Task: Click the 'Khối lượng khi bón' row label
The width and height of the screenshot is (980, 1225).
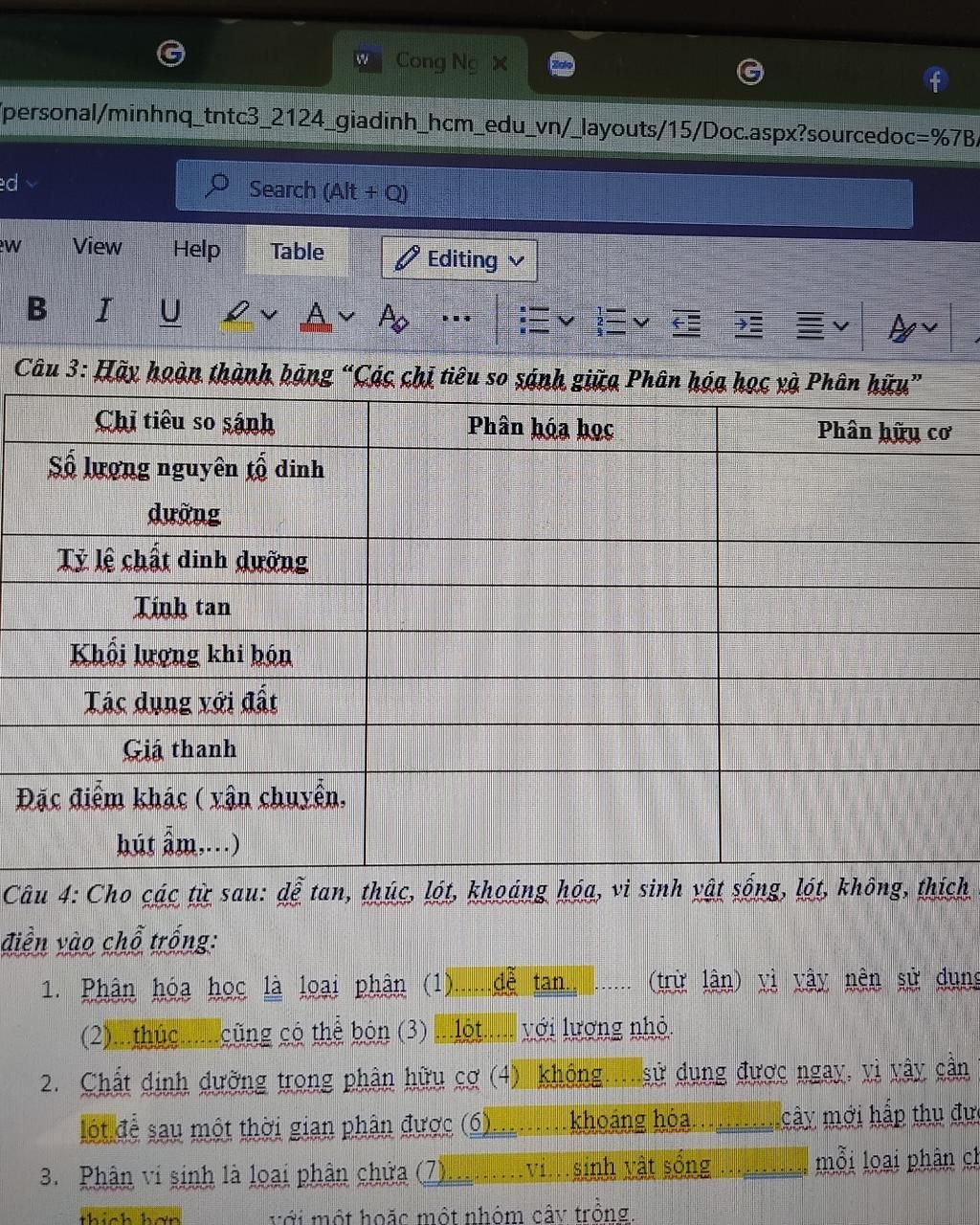Action: (x=181, y=655)
